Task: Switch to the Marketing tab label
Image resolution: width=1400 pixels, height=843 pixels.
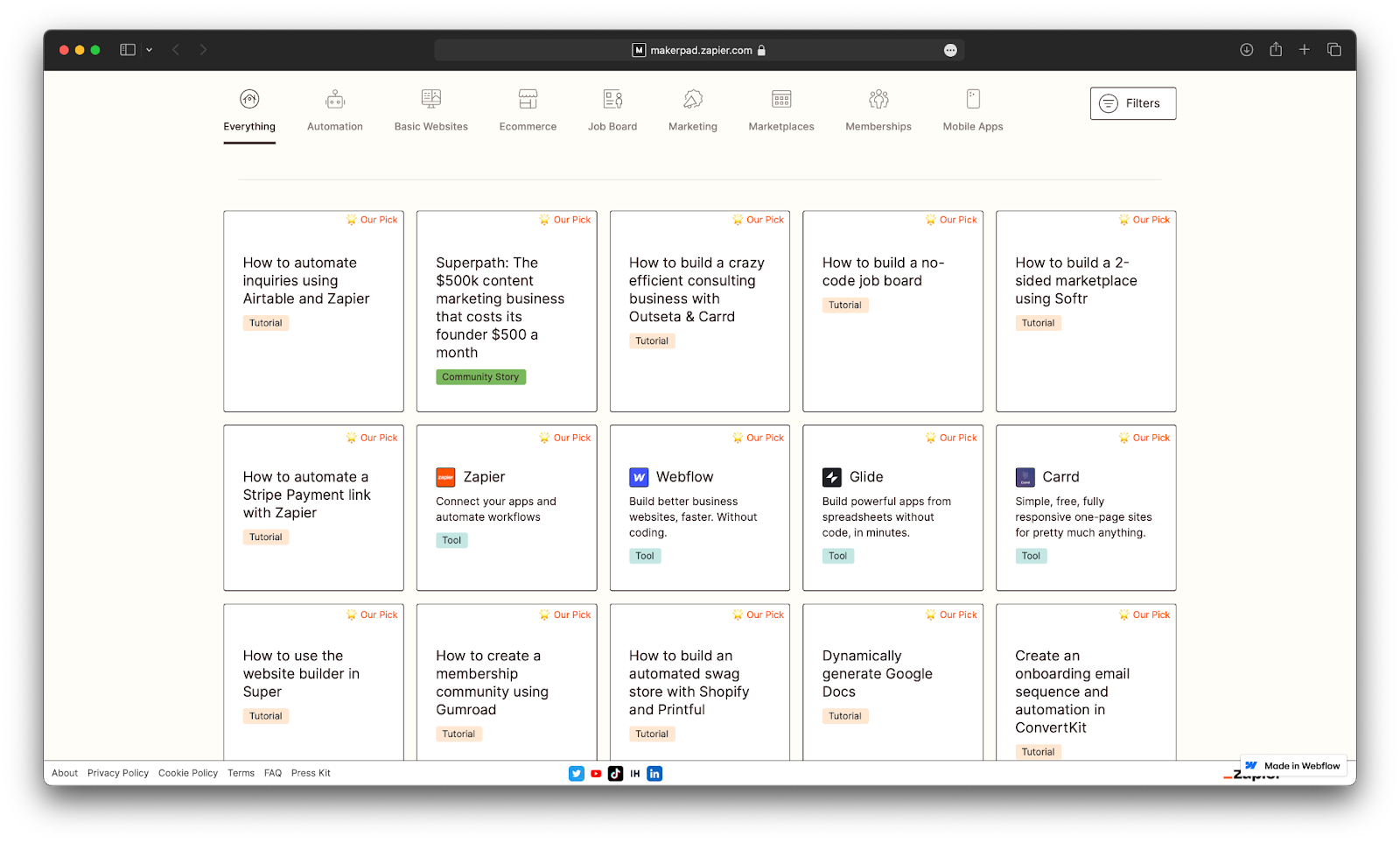Action: click(693, 127)
